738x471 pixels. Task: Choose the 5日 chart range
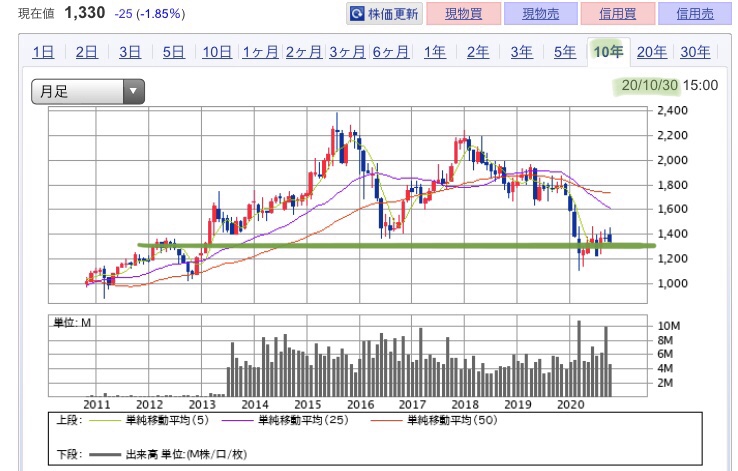click(x=174, y=52)
